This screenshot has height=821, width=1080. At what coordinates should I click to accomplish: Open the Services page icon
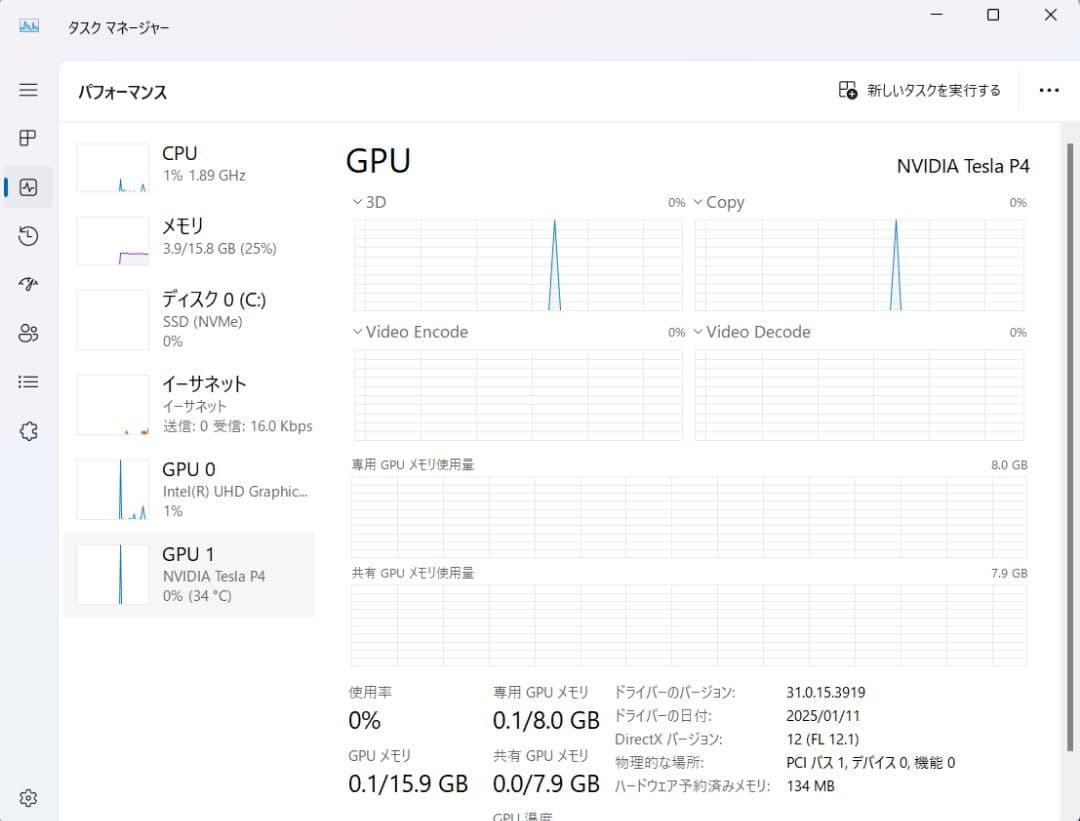(28, 430)
